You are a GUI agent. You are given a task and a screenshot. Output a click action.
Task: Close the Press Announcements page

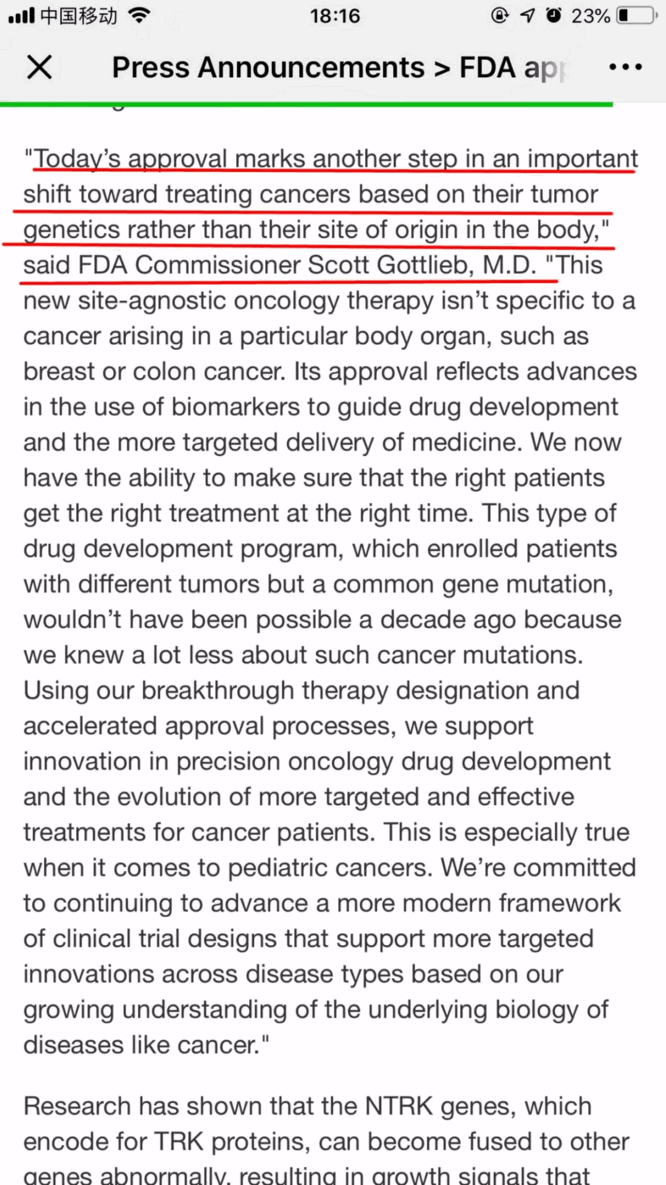tap(39, 67)
